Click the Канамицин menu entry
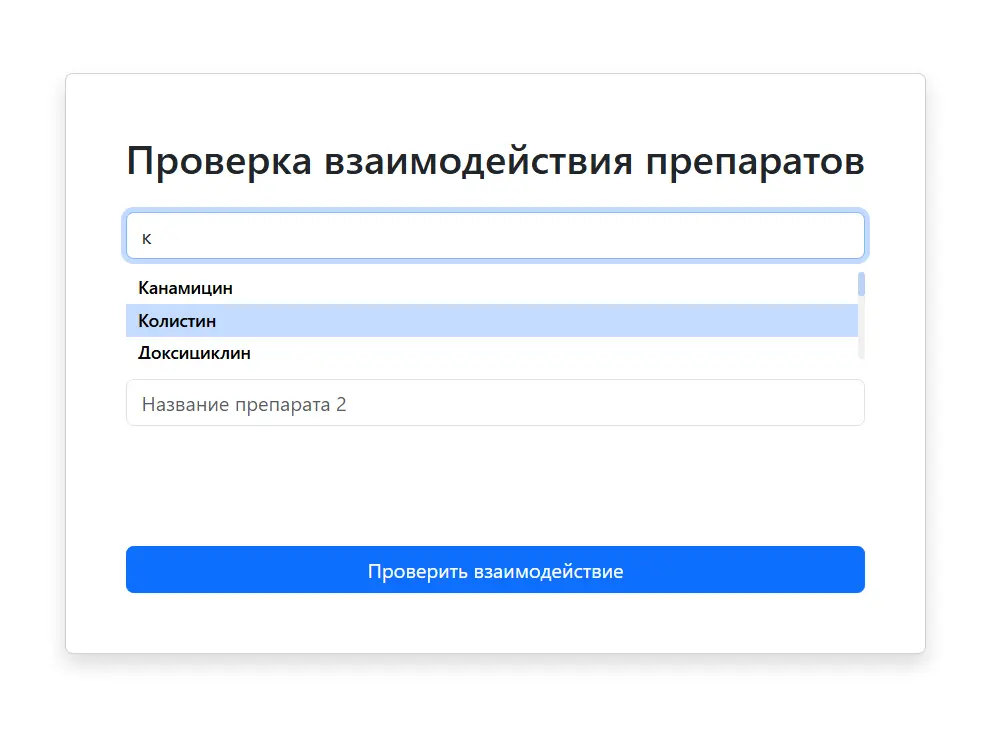This screenshot has width=990, height=749. click(x=186, y=288)
